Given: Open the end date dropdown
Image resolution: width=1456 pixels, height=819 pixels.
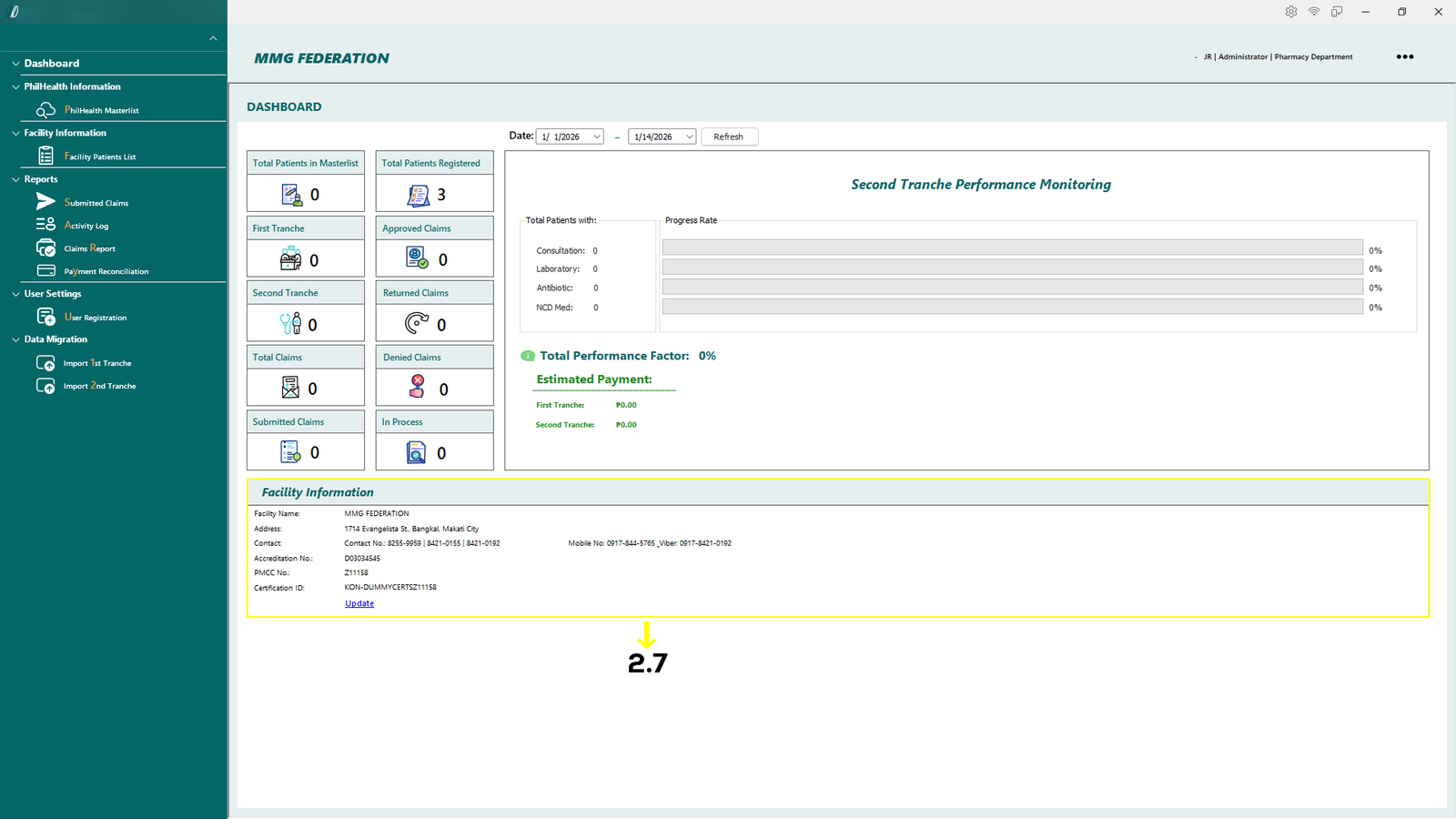Looking at the screenshot, I should tap(689, 136).
